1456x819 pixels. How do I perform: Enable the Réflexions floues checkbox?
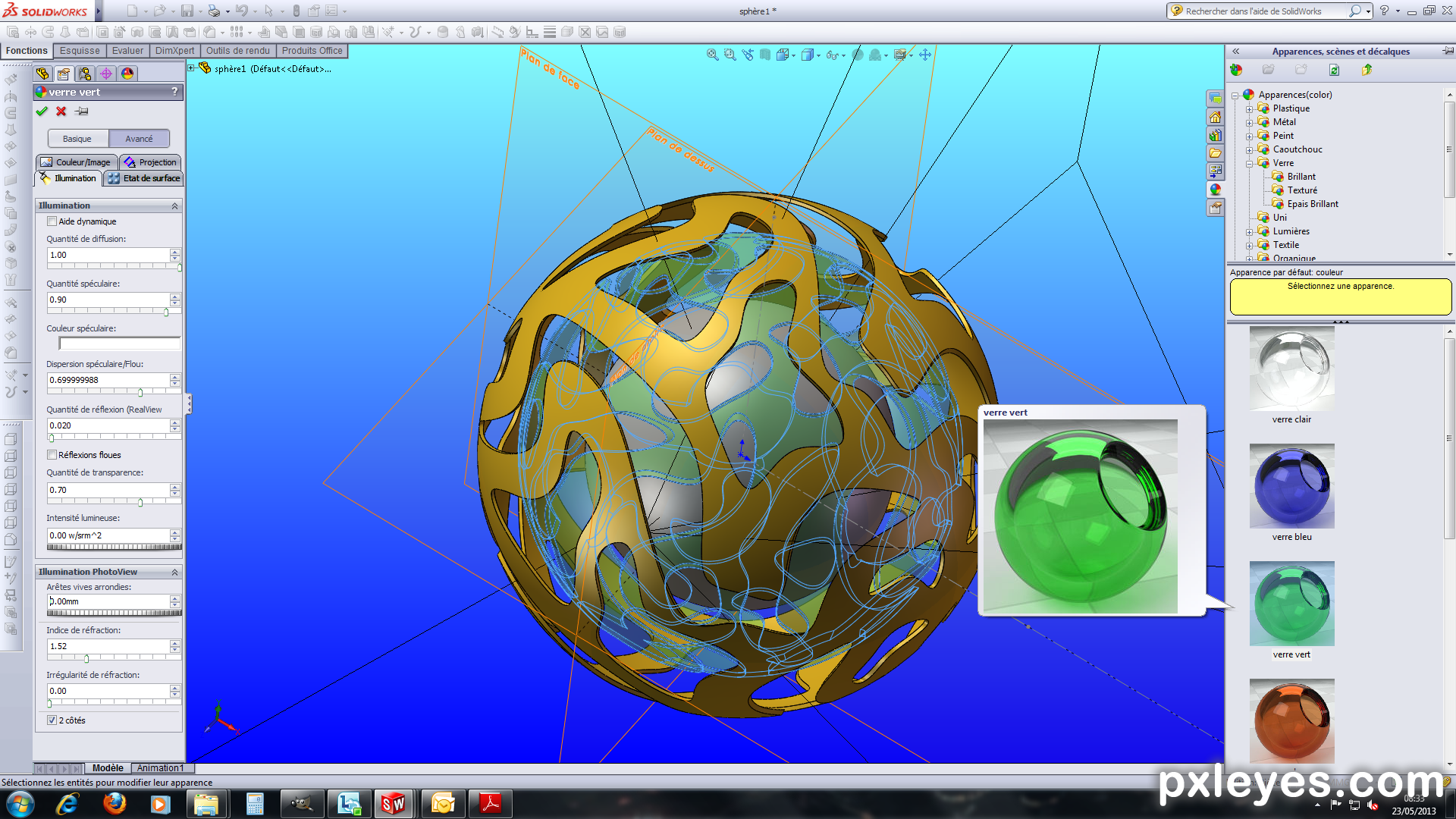[52, 455]
